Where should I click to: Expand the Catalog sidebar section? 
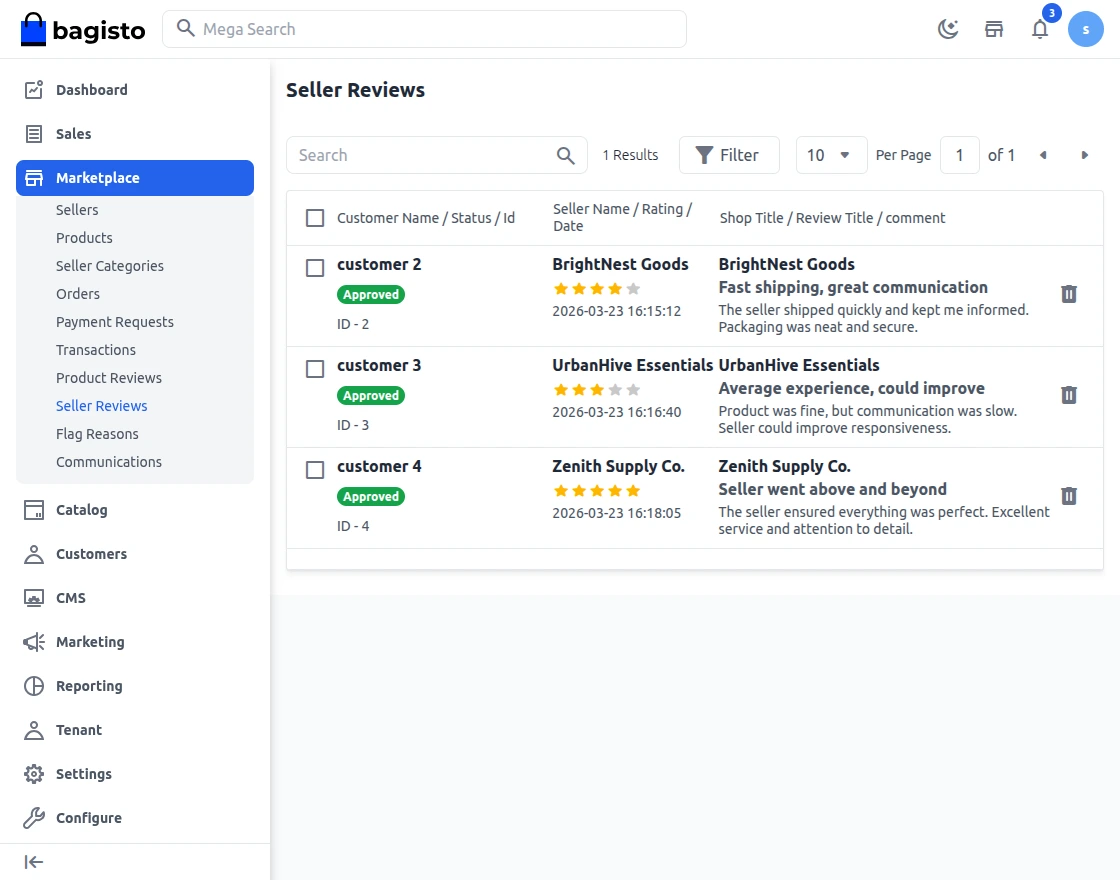(81, 510)
